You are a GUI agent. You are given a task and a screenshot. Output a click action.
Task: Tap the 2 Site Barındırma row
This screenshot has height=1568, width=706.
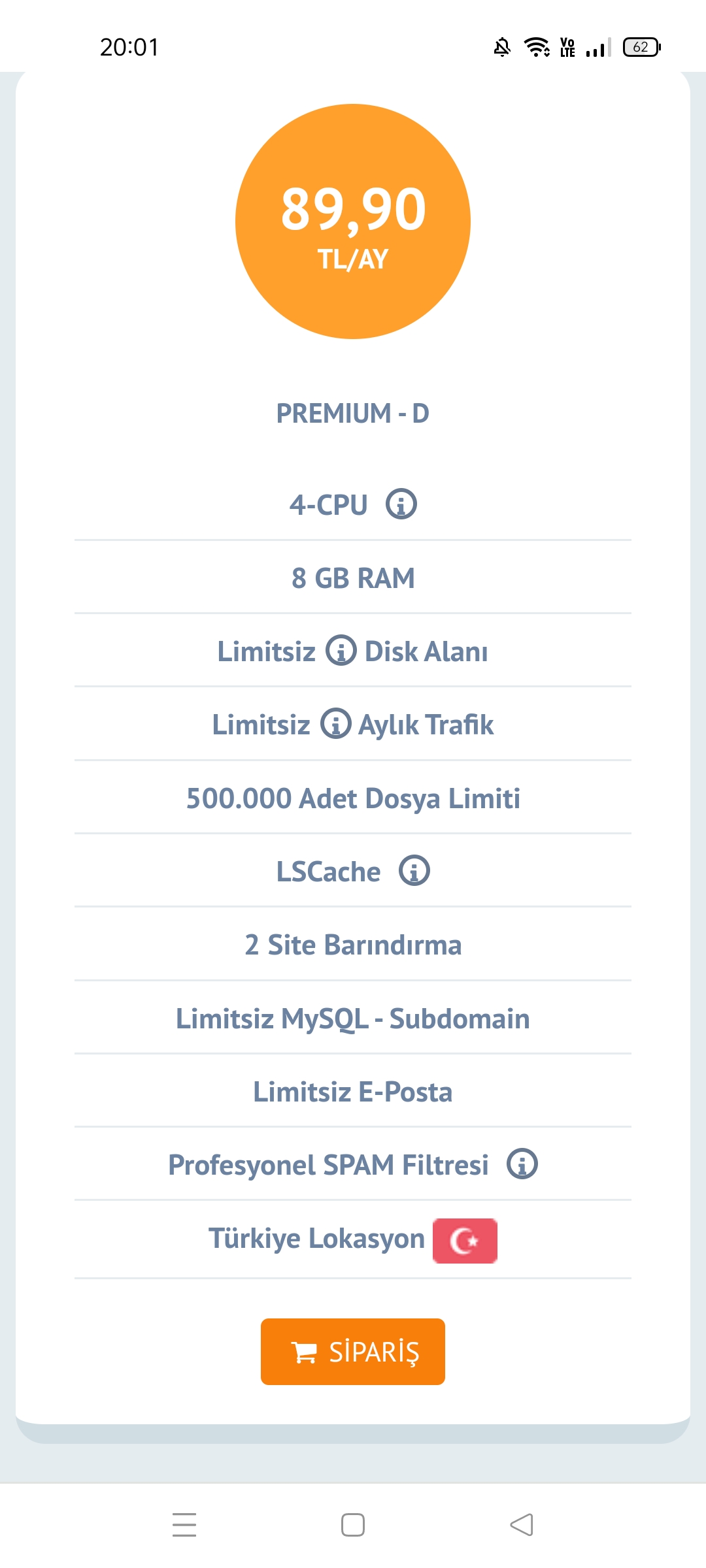click(353, 945)
